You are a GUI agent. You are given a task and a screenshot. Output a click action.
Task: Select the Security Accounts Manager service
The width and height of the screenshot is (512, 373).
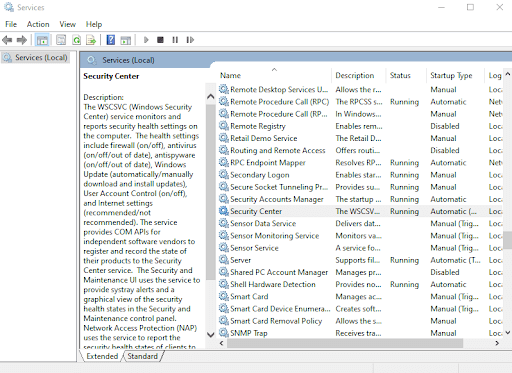point(360,199)
